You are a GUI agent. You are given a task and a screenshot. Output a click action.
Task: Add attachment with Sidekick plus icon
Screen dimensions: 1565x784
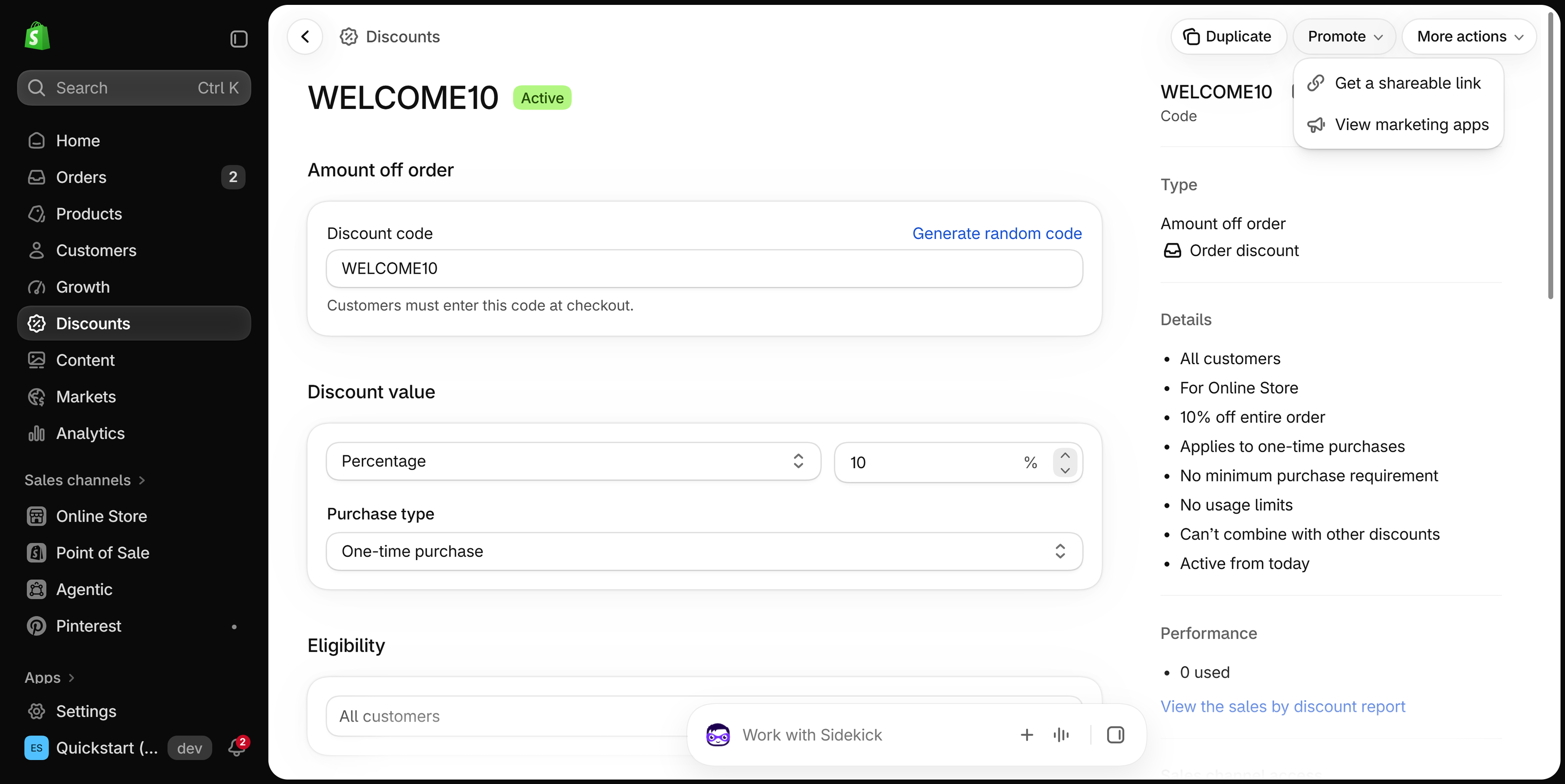click(x=1027, y=735)
